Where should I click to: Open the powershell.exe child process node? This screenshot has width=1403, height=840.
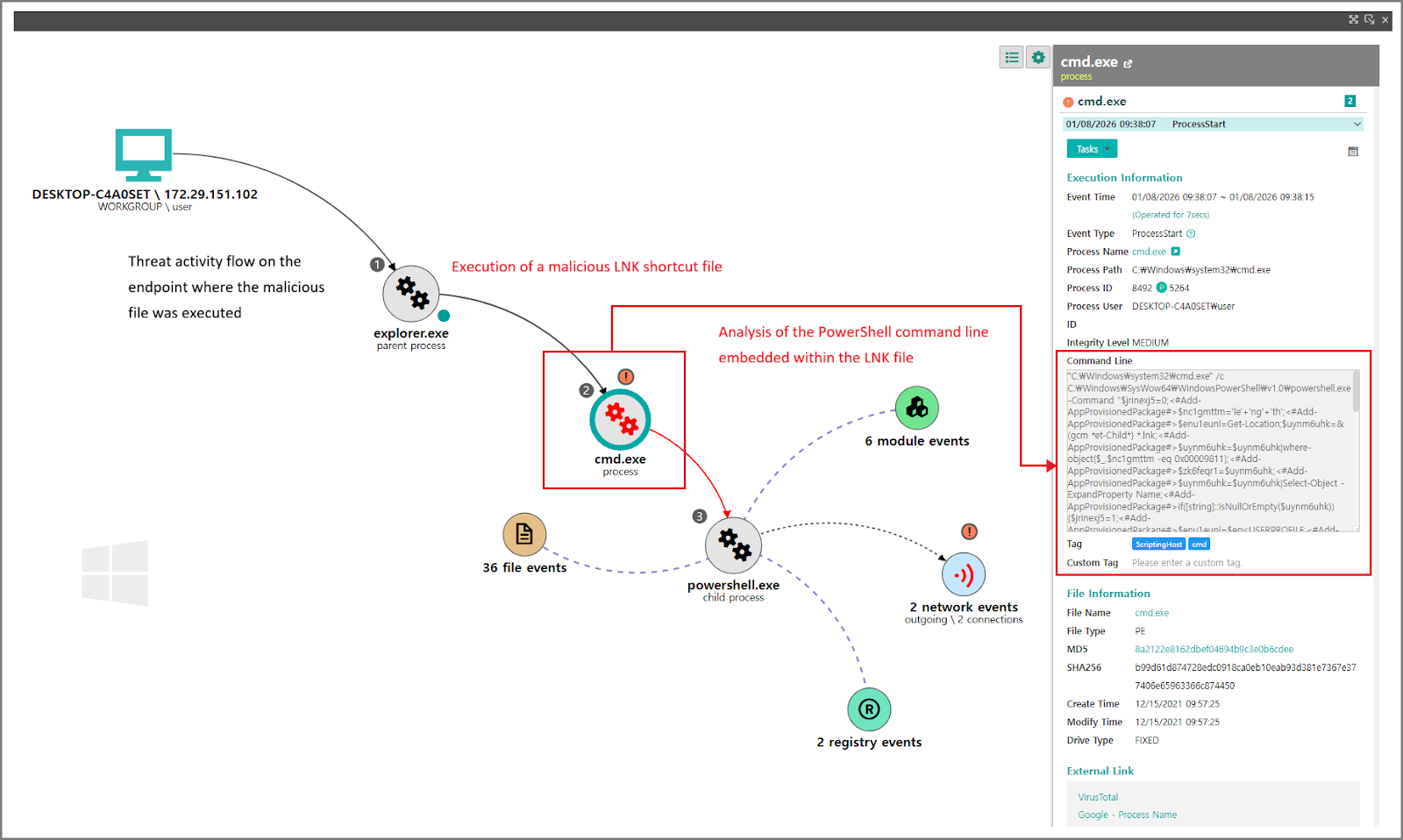733,545
